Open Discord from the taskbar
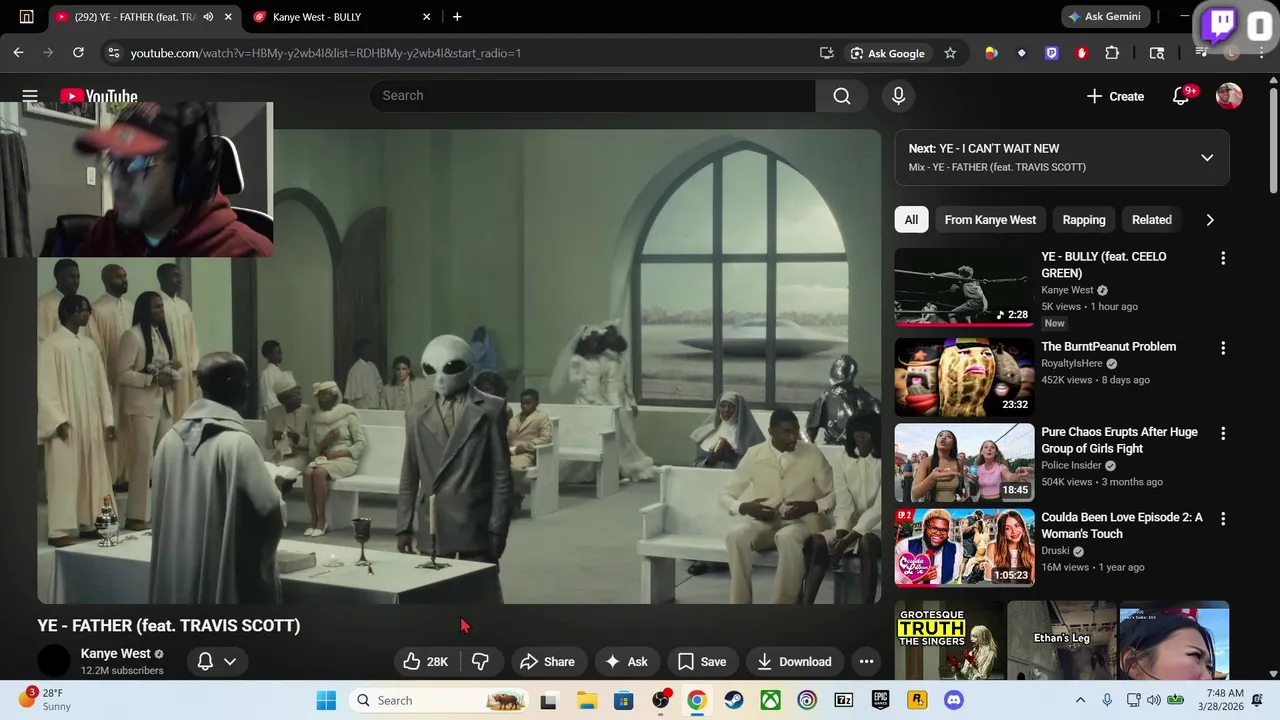 (954, 700)
